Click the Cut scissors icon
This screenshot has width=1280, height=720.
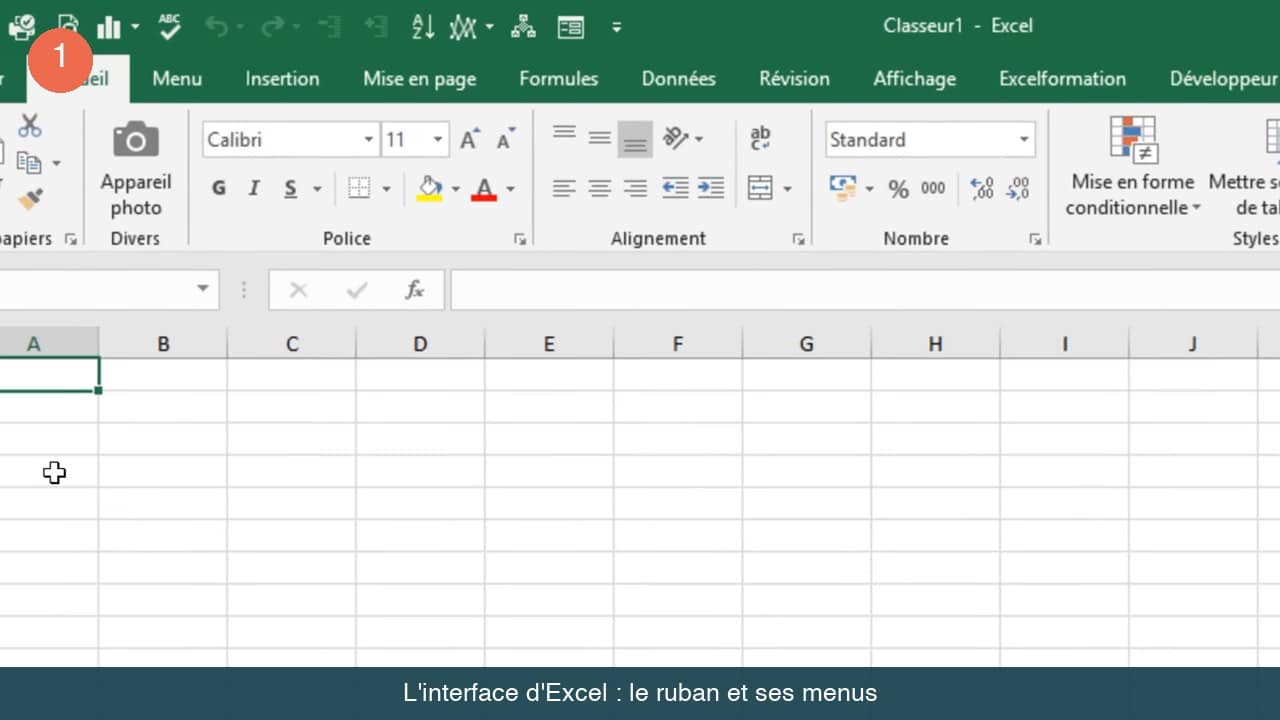click(x=30, y=126)
